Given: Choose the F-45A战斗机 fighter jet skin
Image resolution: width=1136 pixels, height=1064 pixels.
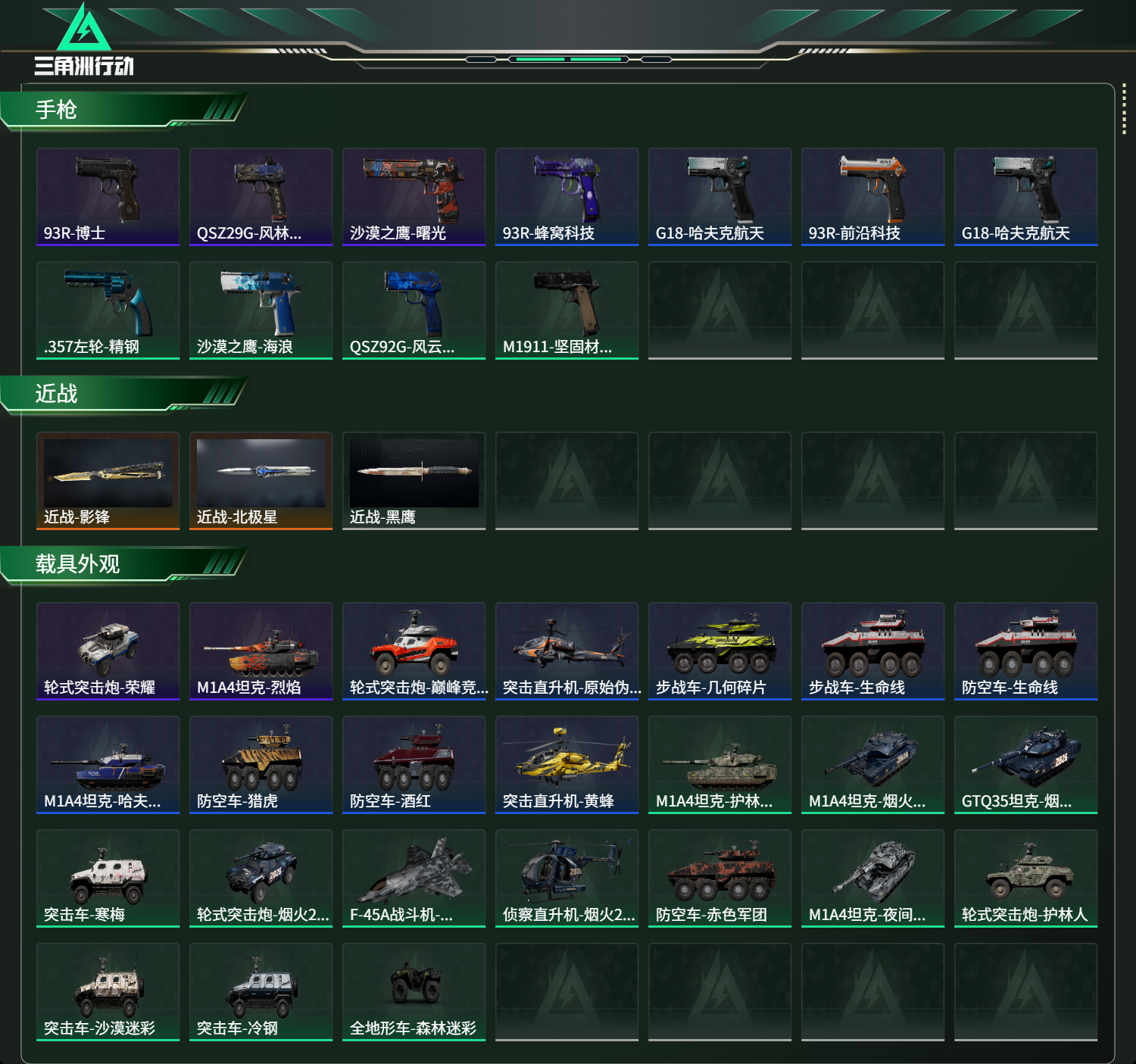Looking at the screenshot, I should (414, 878).
